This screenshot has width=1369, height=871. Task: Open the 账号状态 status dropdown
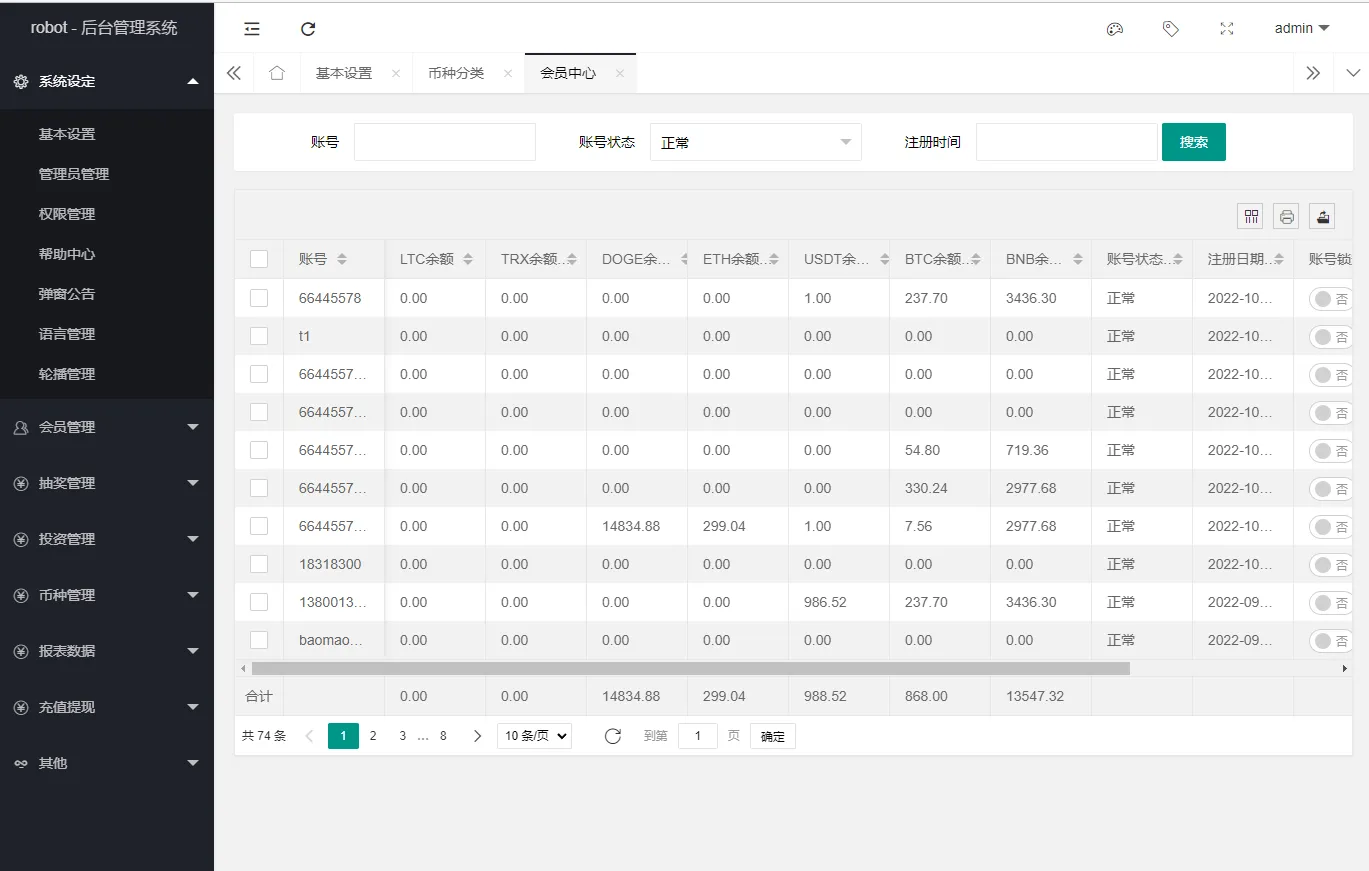tap(755, 141)
